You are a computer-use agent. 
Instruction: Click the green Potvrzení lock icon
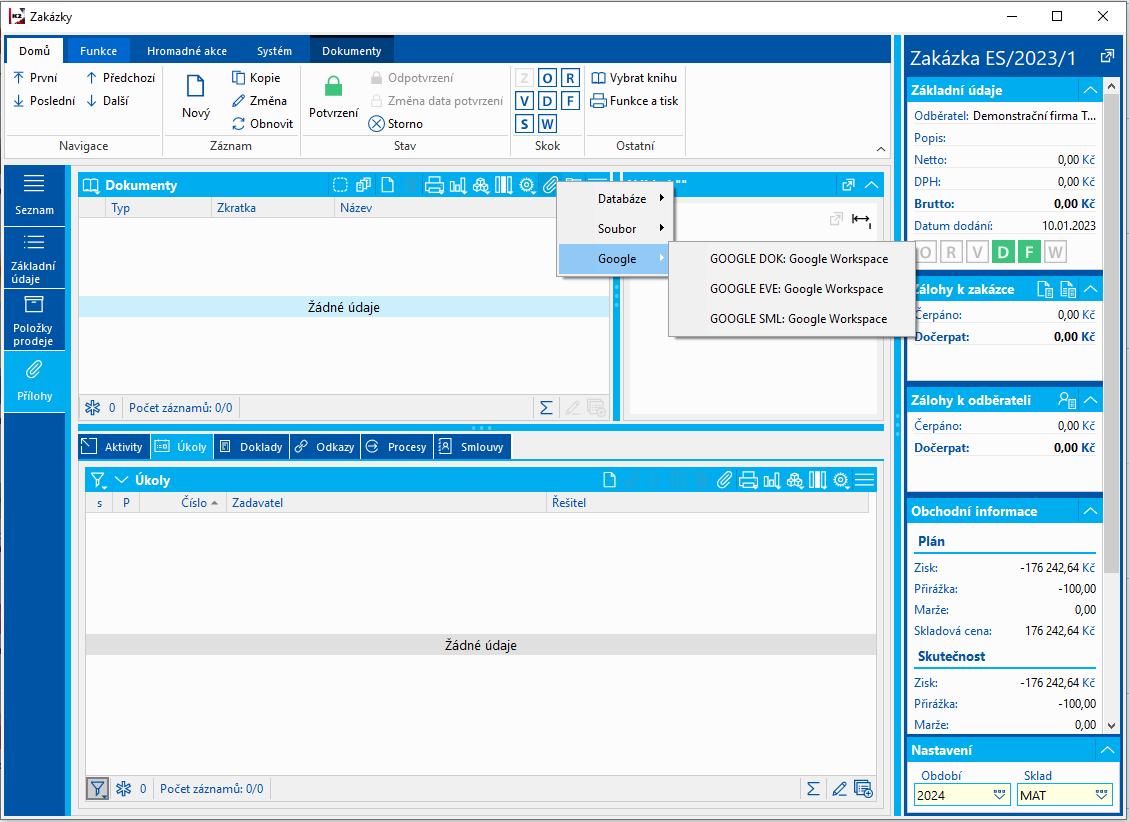333,86
